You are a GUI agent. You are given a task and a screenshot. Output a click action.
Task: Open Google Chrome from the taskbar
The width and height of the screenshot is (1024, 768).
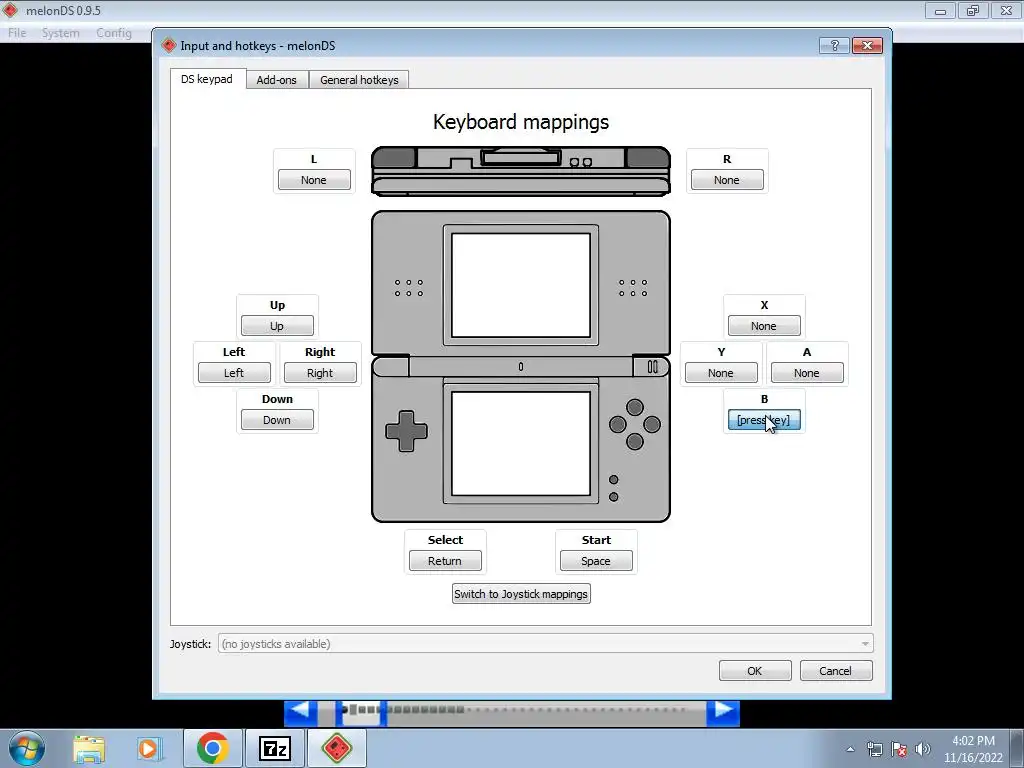(x=212, y=748)
